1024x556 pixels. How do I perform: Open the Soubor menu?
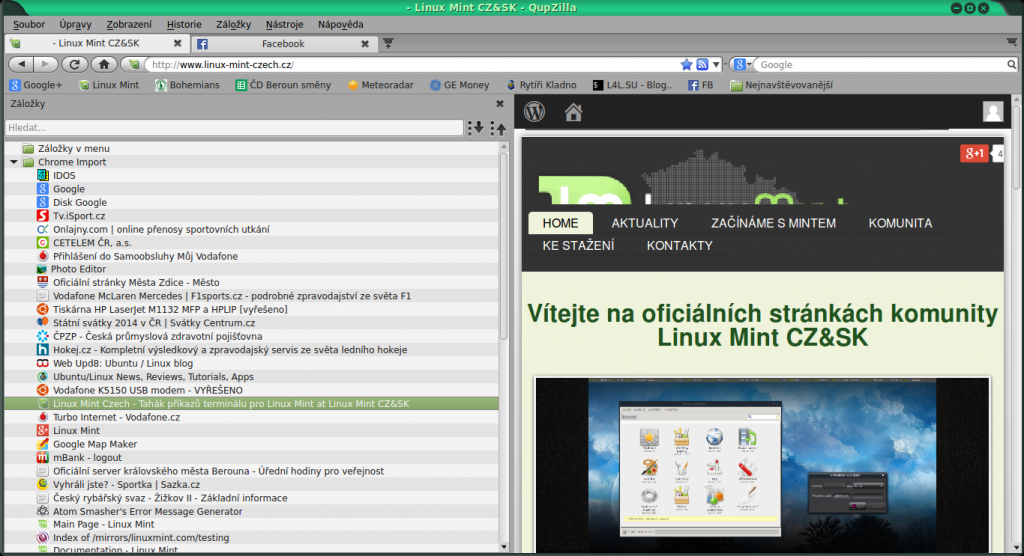29,24
